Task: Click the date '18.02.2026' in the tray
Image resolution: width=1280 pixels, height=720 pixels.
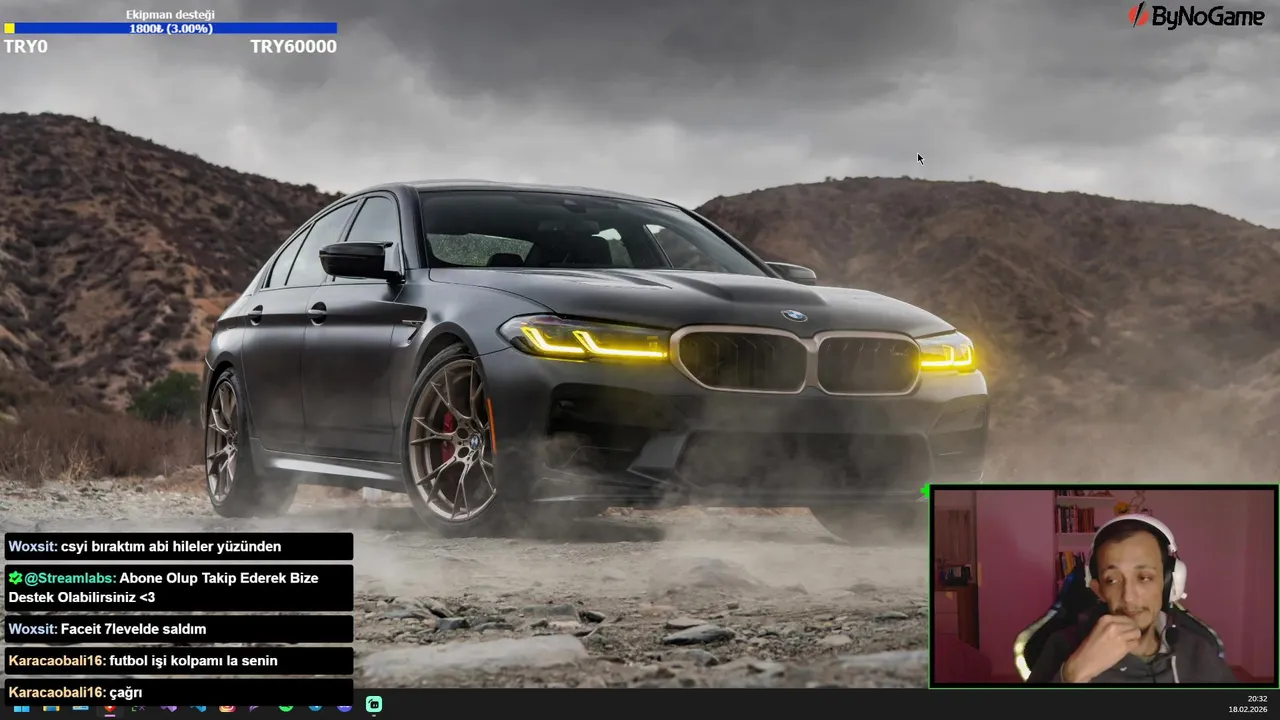Action: pyautogui.click(x=1249, y=710)
